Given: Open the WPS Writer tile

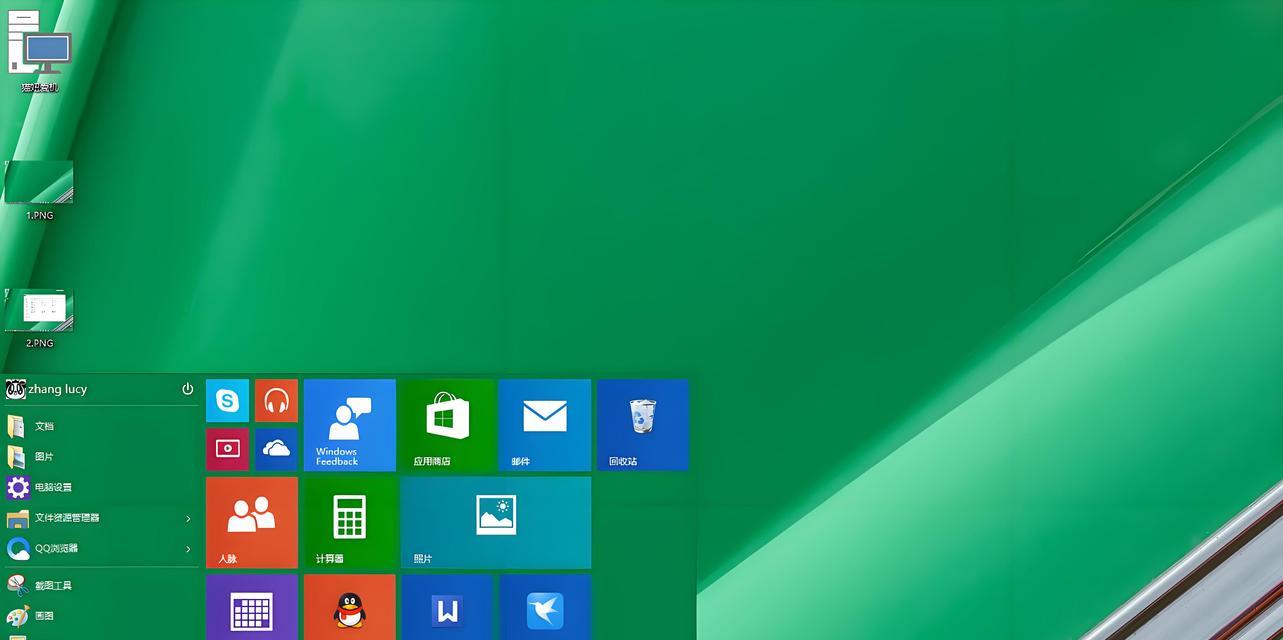Looking at the screenshot, I should click(x=447, y=607).
